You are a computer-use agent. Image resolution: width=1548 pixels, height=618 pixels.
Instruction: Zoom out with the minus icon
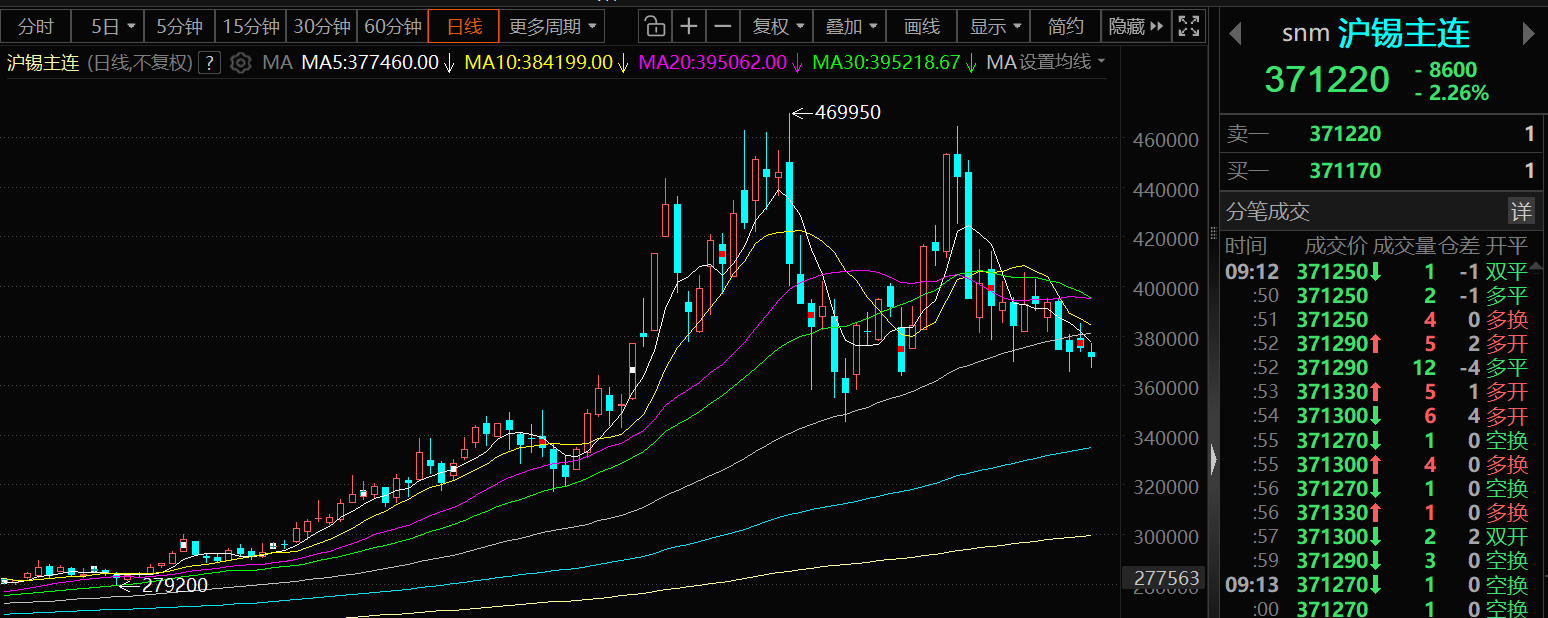pos(723,26)
